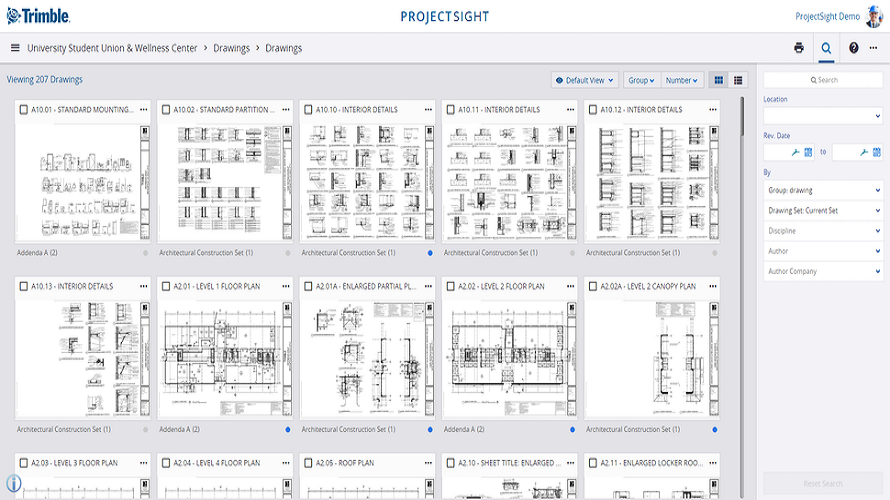Open more options for A2.05 Roof Plan
The height and width of the screenshot is (500, 890).
tap(429, 463)
